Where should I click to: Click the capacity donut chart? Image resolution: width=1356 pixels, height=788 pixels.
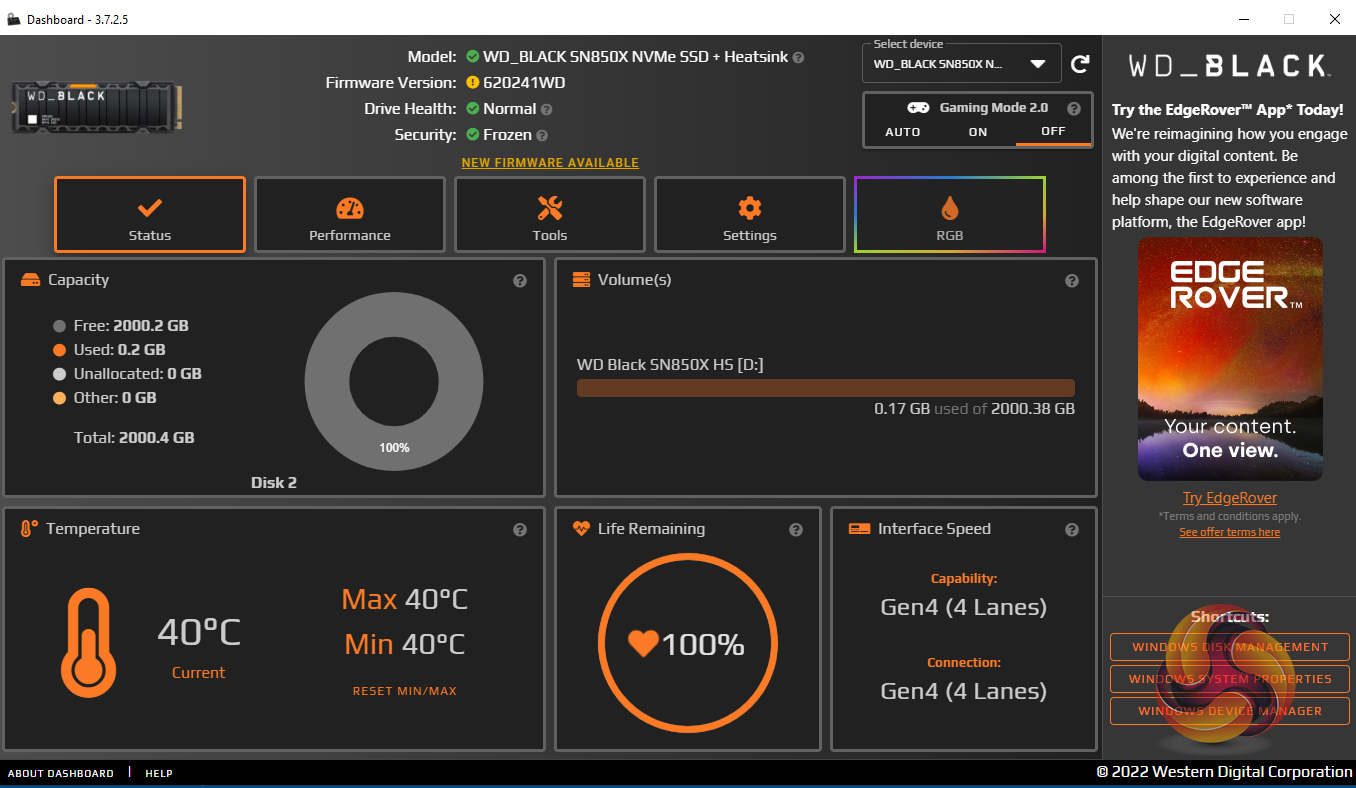394,383
